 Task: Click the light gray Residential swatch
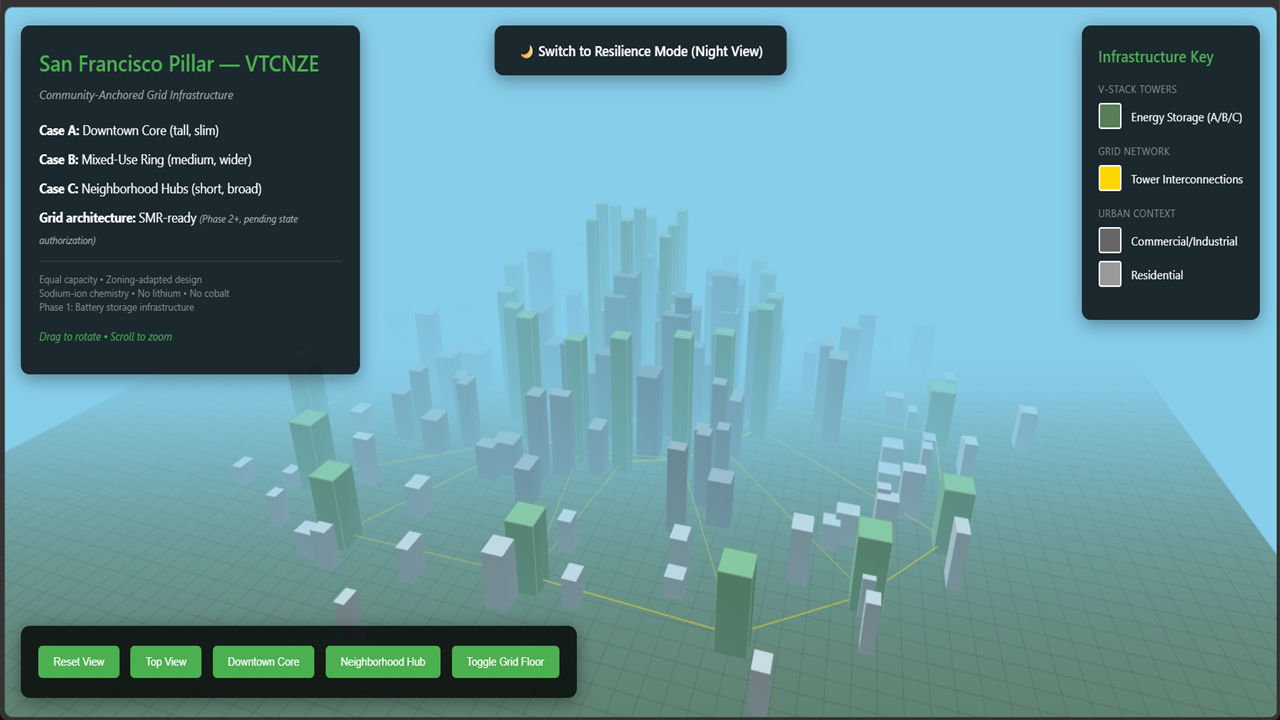tap(1110, 275)
